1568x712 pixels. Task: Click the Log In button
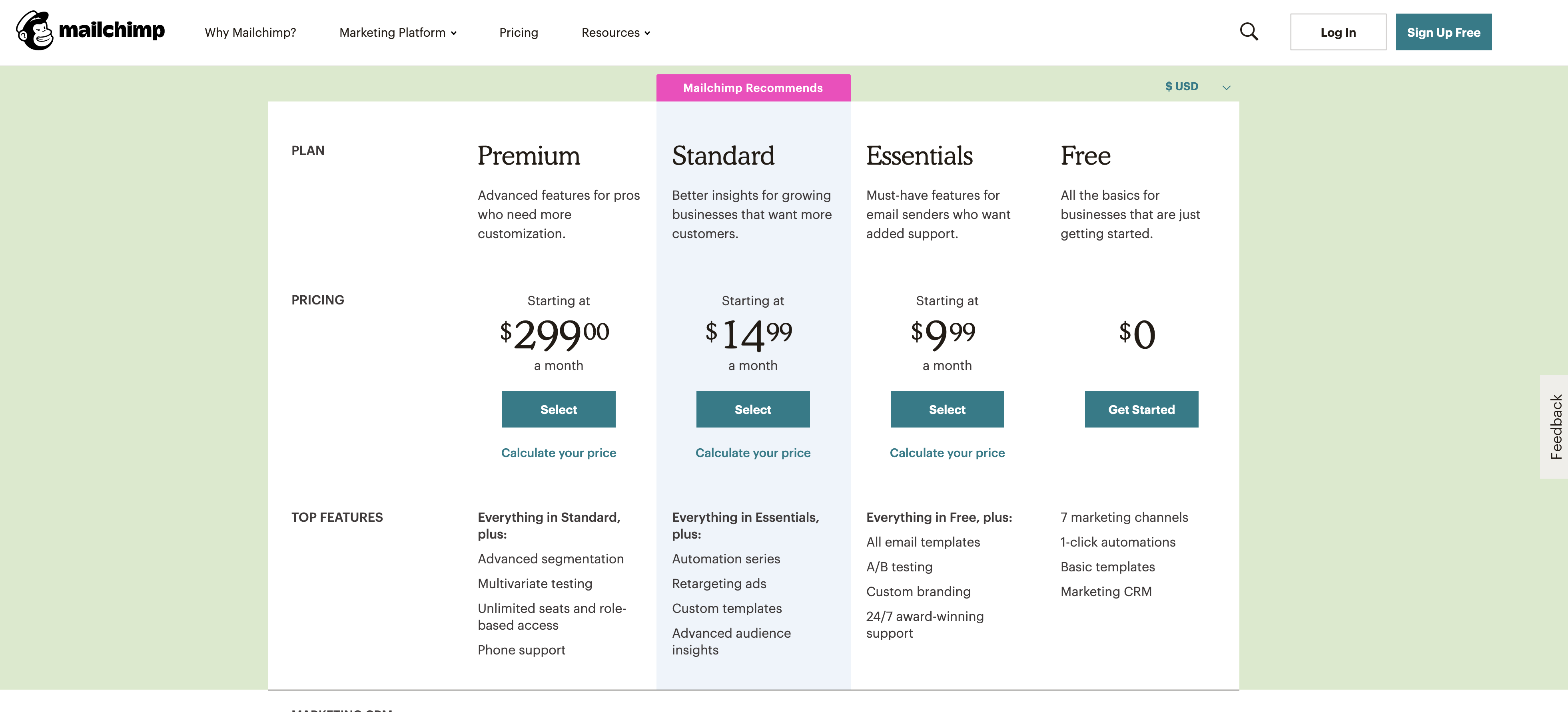[x=1337, y=33]
